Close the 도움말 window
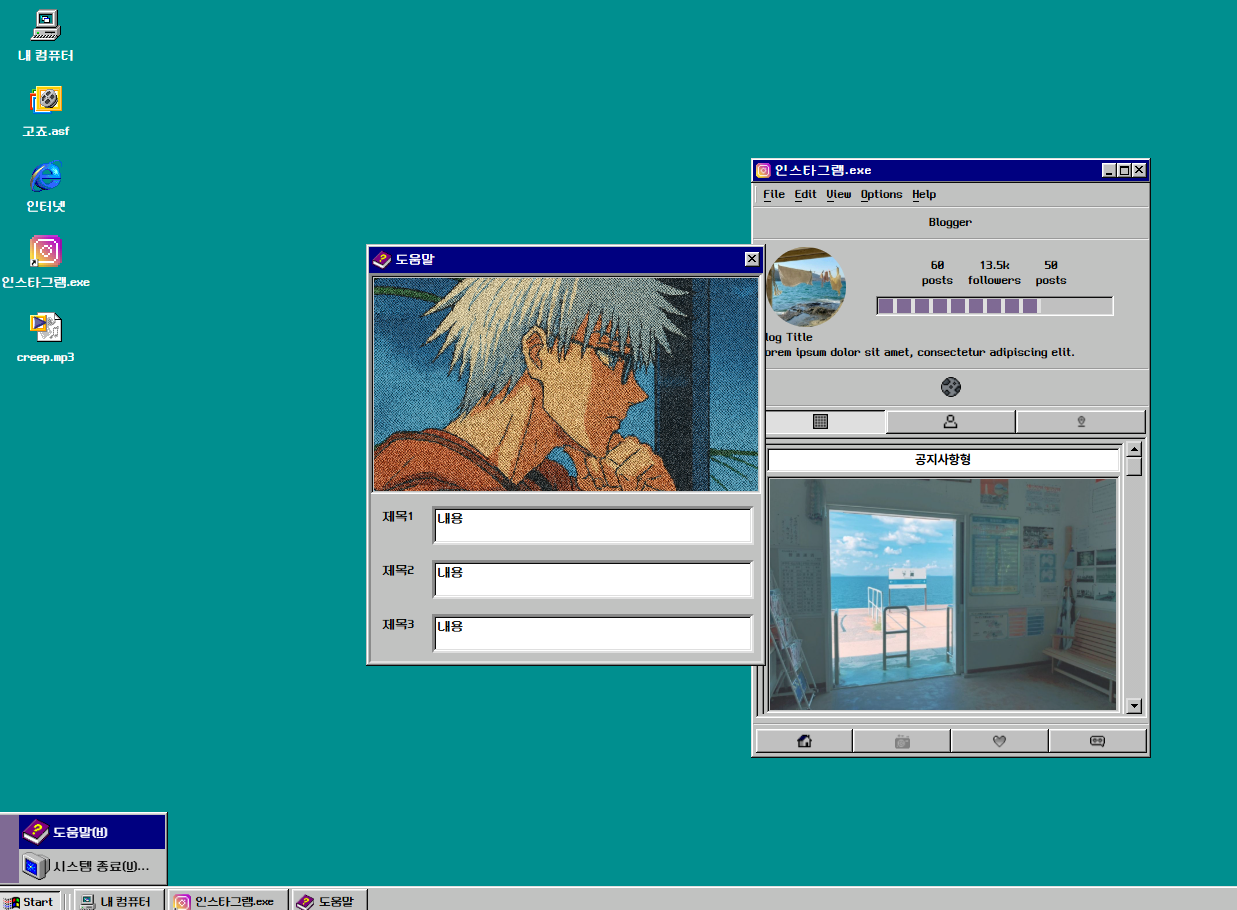 tap(752, 259)
